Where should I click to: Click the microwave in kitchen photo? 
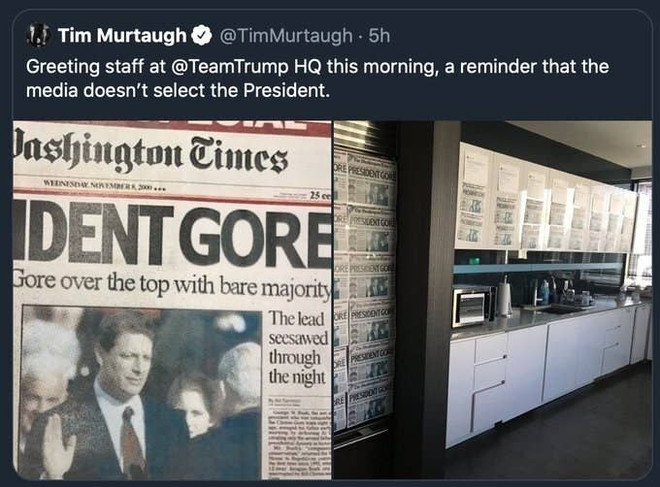(472, 306)
